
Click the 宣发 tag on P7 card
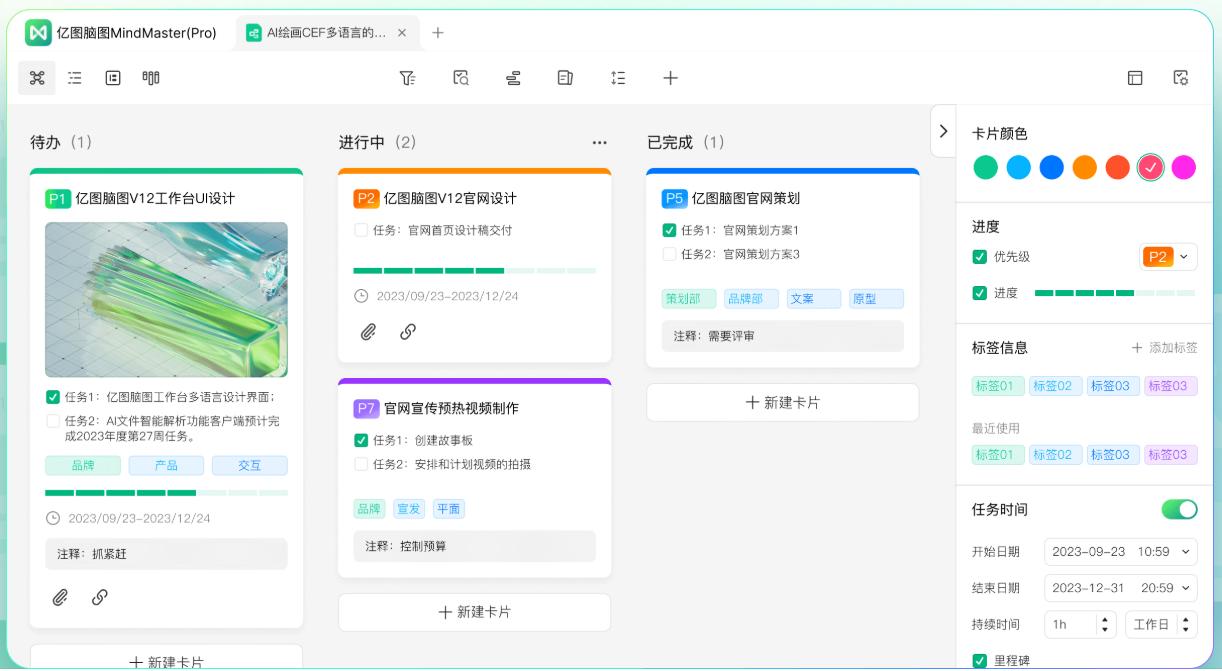tap(408, 508)
